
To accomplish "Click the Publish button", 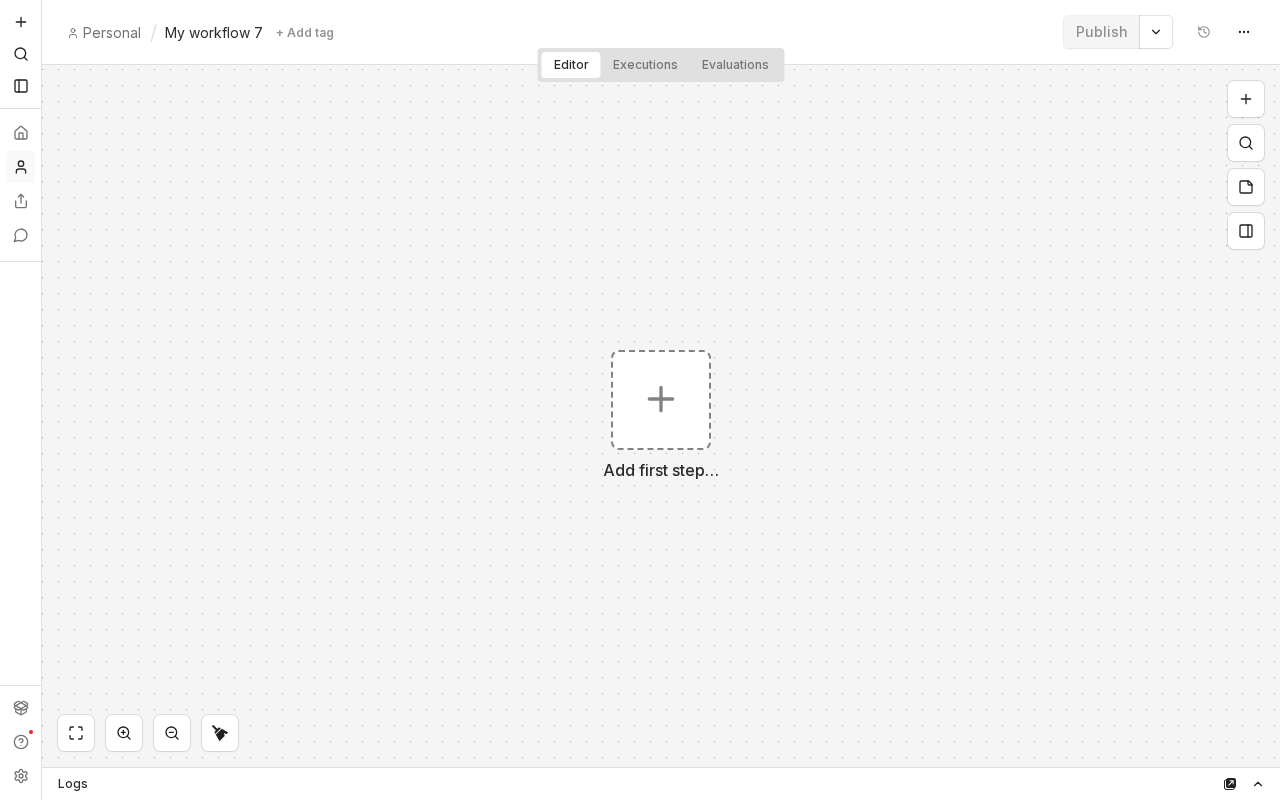I will 1101,32.
